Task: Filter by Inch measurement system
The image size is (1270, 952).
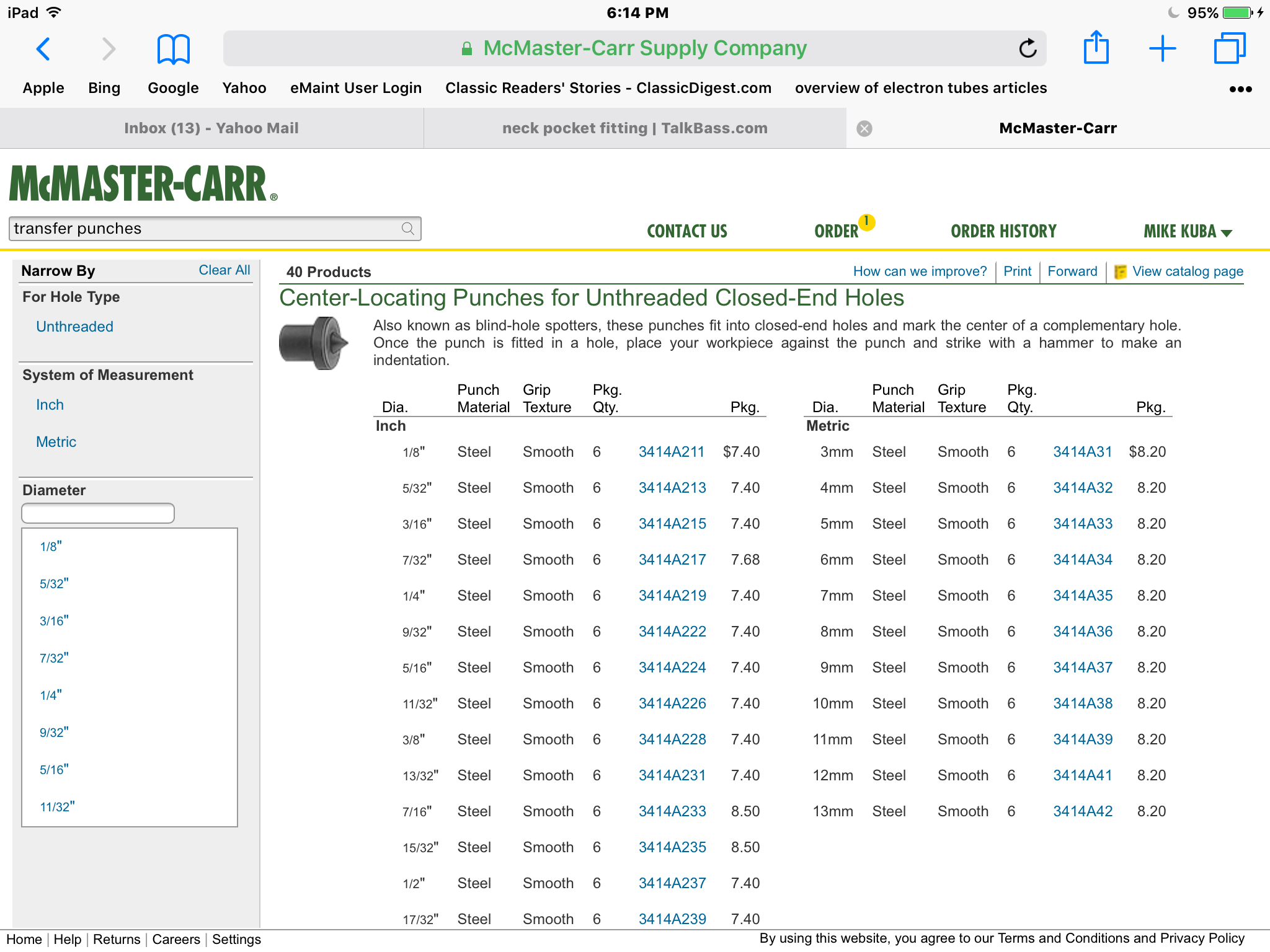Action: point(50,405)
